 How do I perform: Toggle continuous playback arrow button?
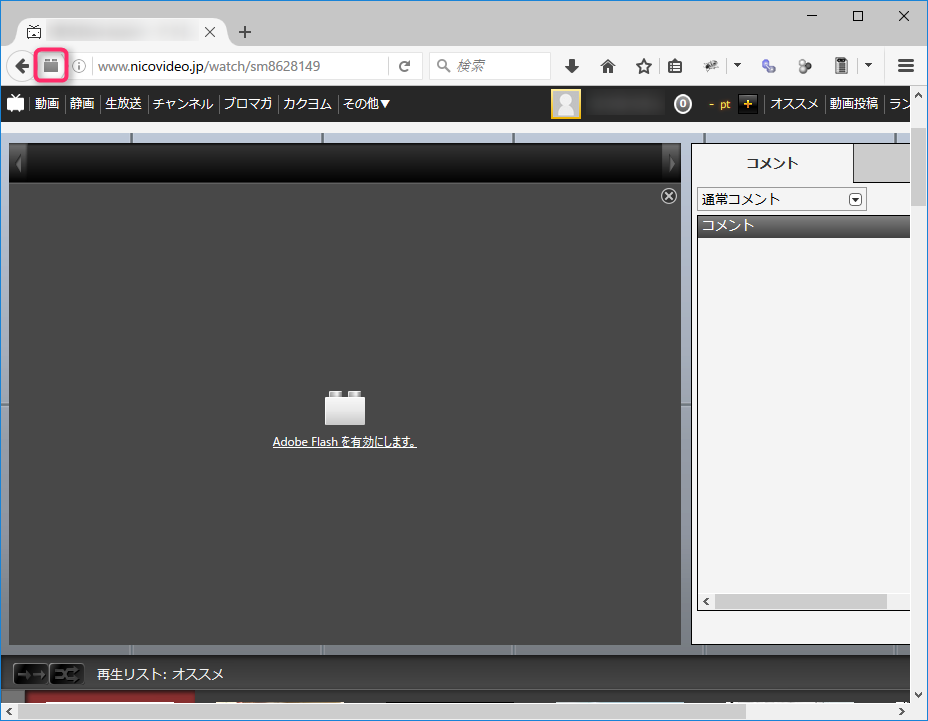pyautogui.click(x=31, y=674)
